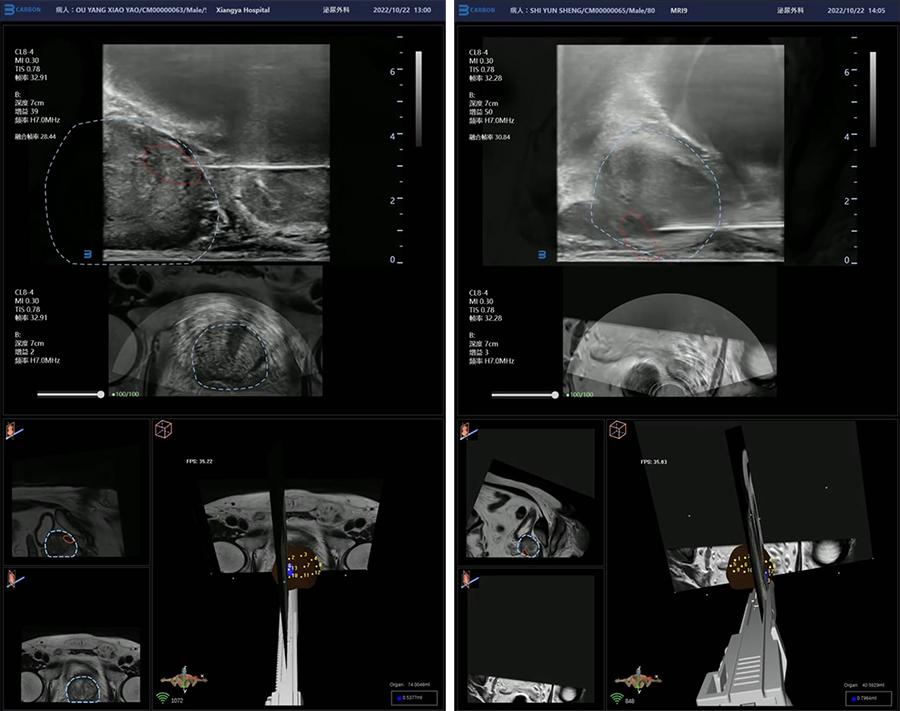
Task: Click the right fusion opacity slider handle
Action: [555, 395]
